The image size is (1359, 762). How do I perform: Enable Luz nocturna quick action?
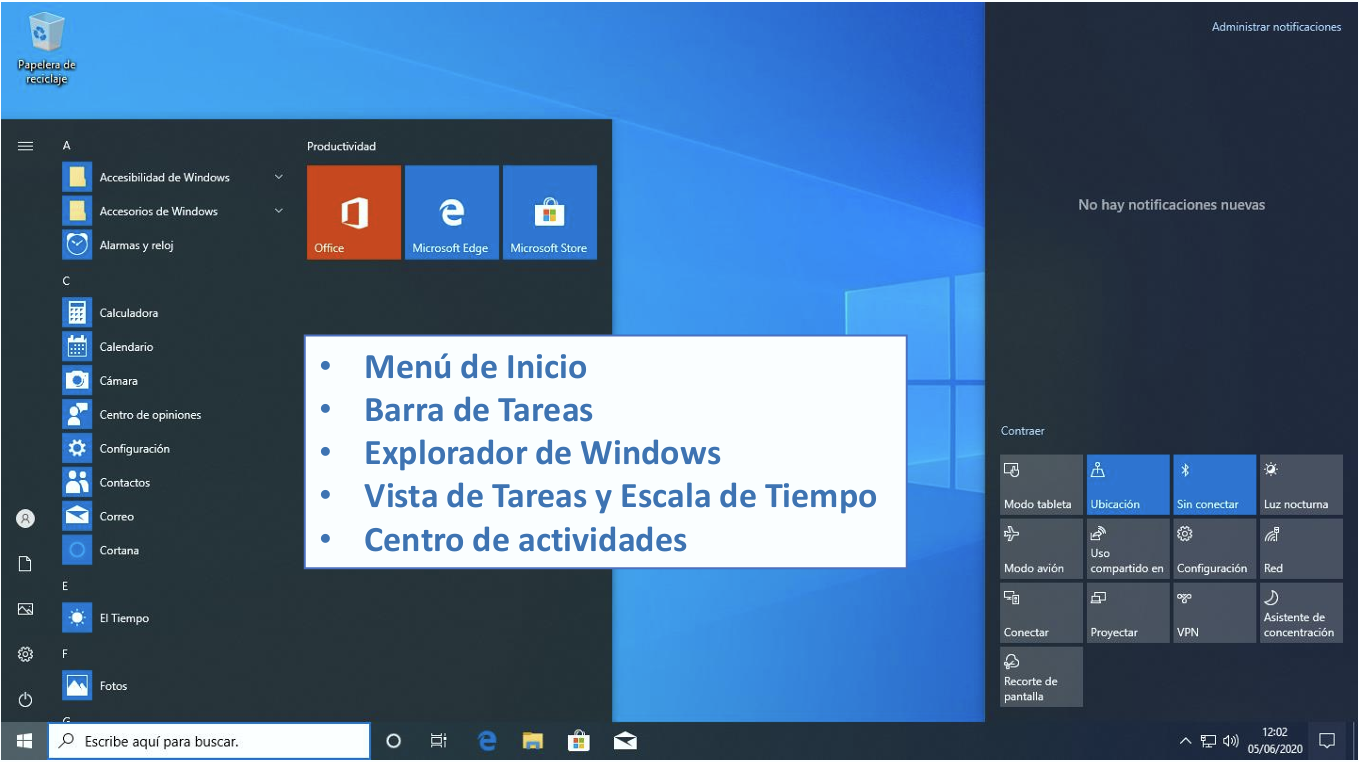pyautogui.click(x=1300, y=485)
